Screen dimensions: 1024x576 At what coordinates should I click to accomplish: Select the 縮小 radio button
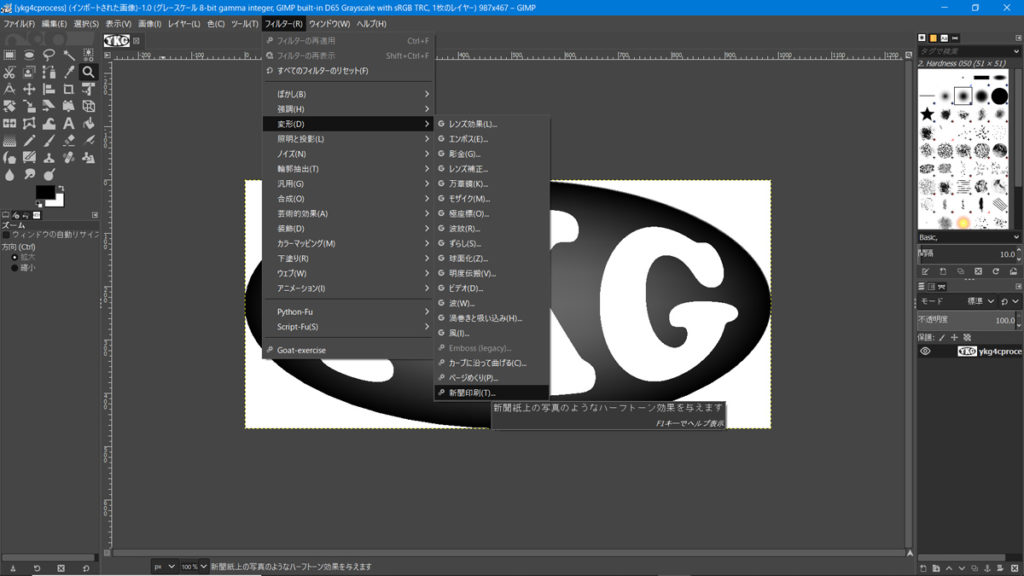coord(15,268)
